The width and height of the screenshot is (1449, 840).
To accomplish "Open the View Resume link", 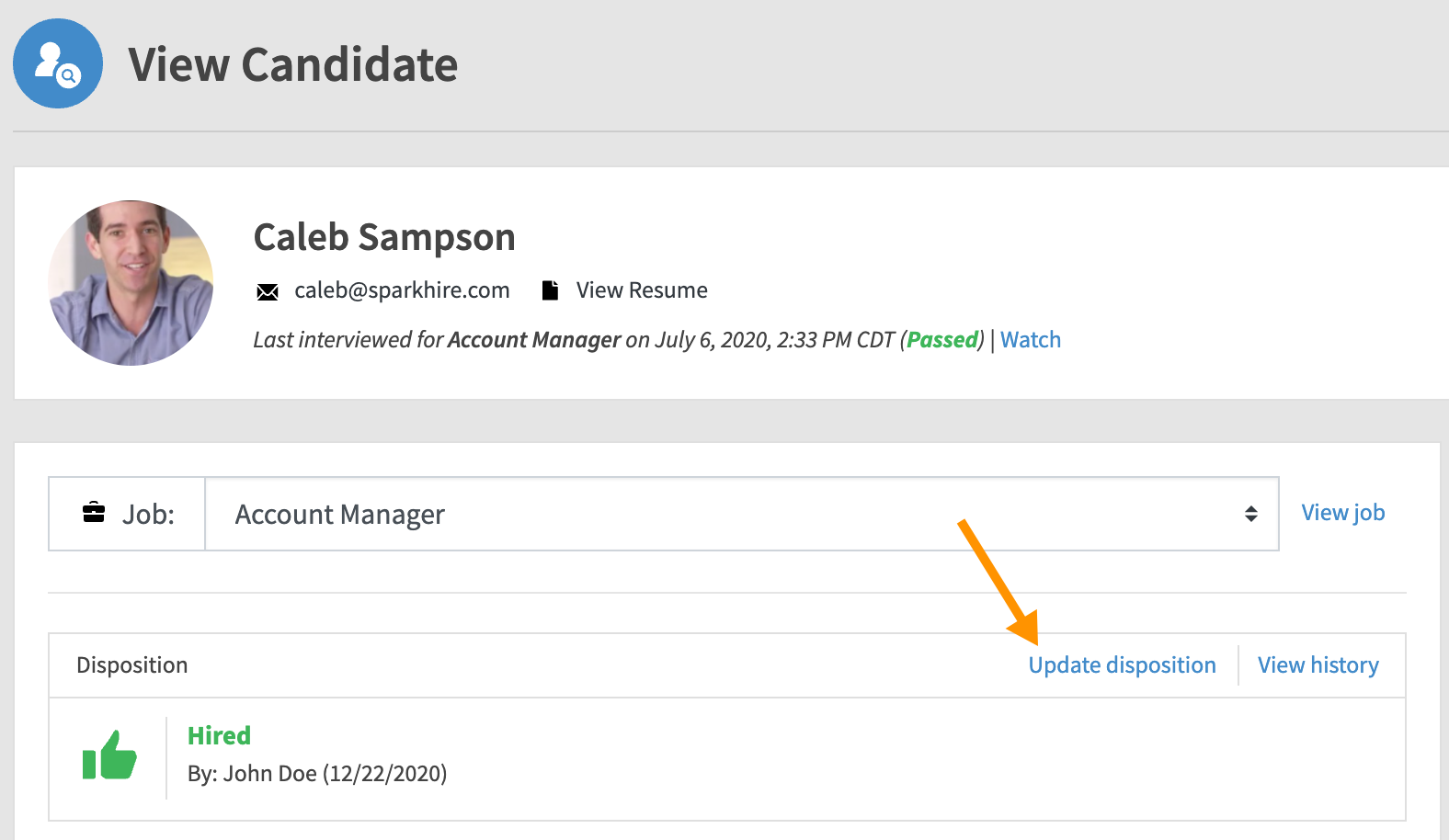I will click(642, 290).
